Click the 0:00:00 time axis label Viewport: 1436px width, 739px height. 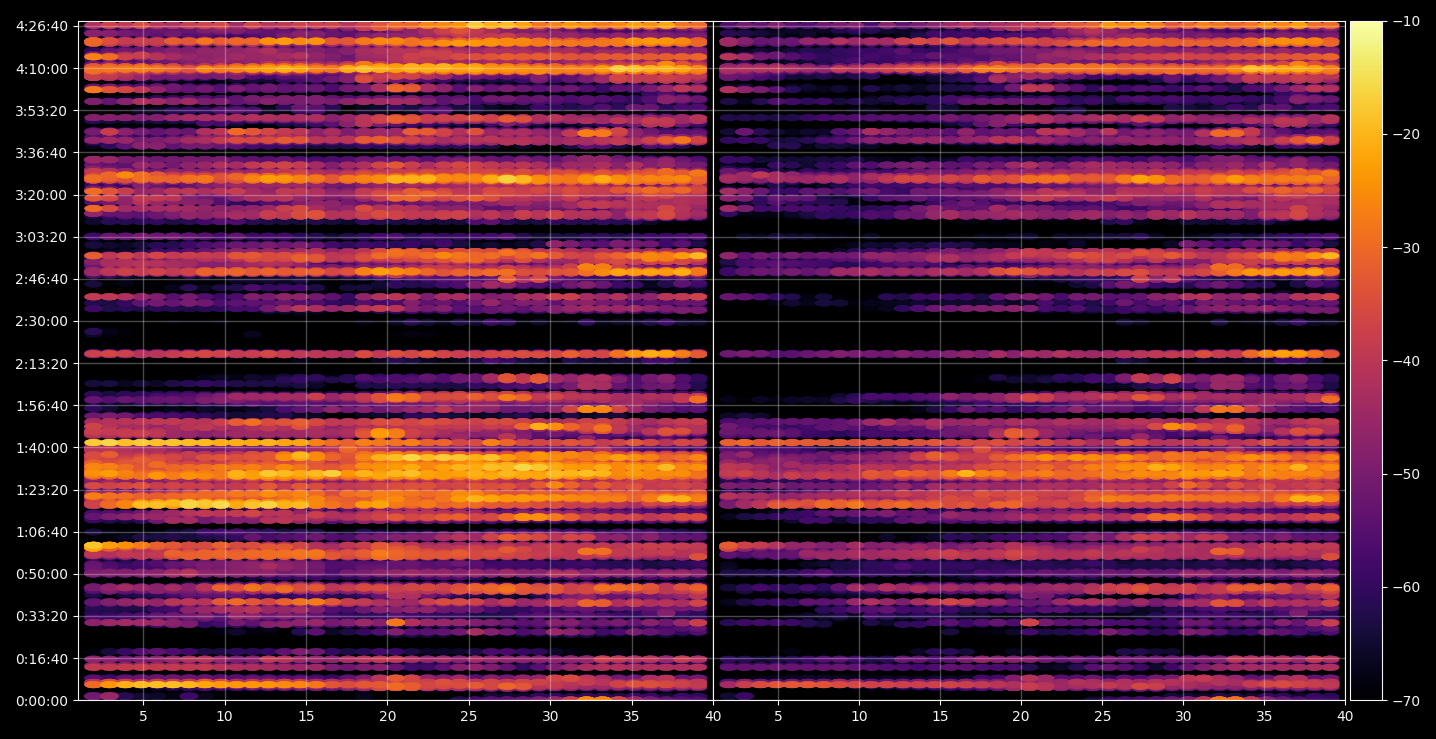(41, 700)
